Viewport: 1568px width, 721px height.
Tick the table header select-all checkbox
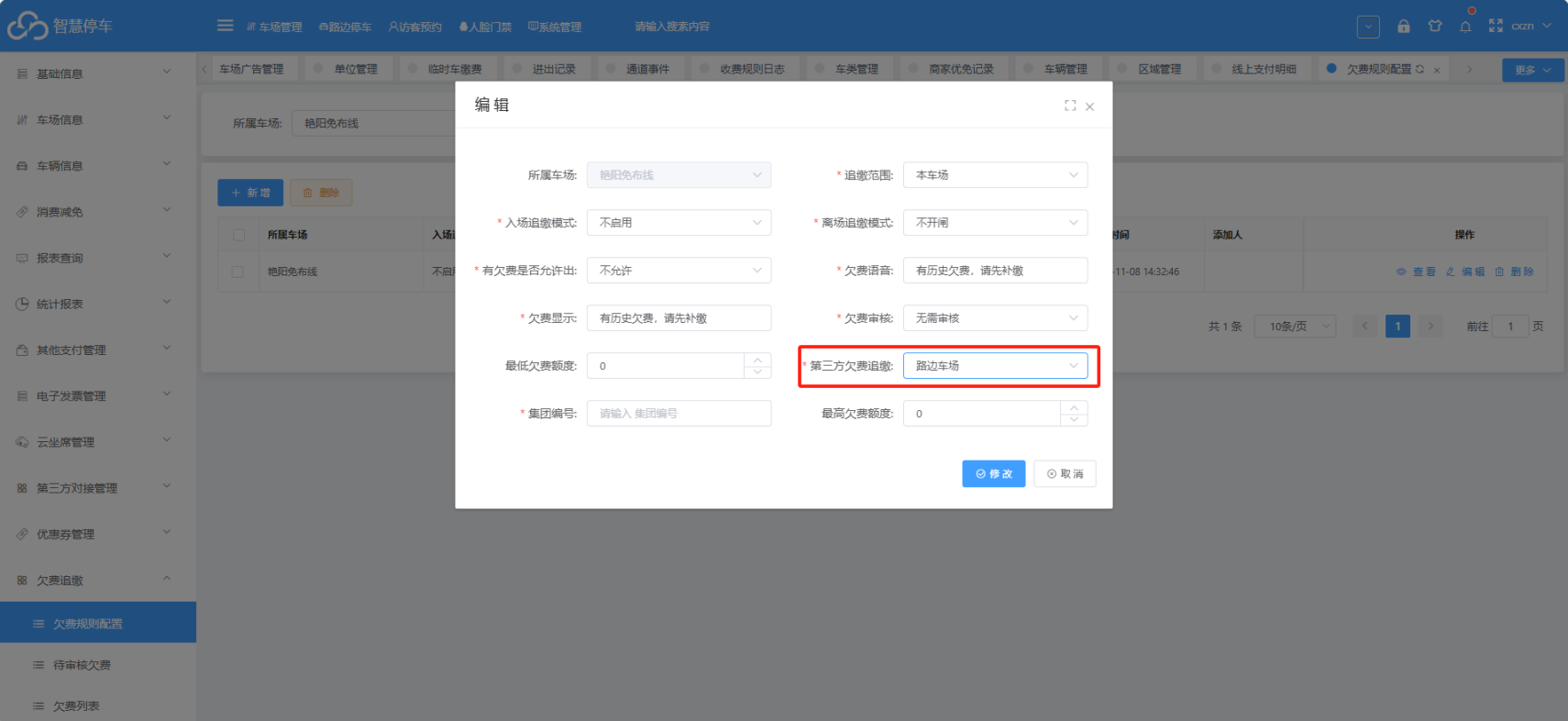click(238, 235)
